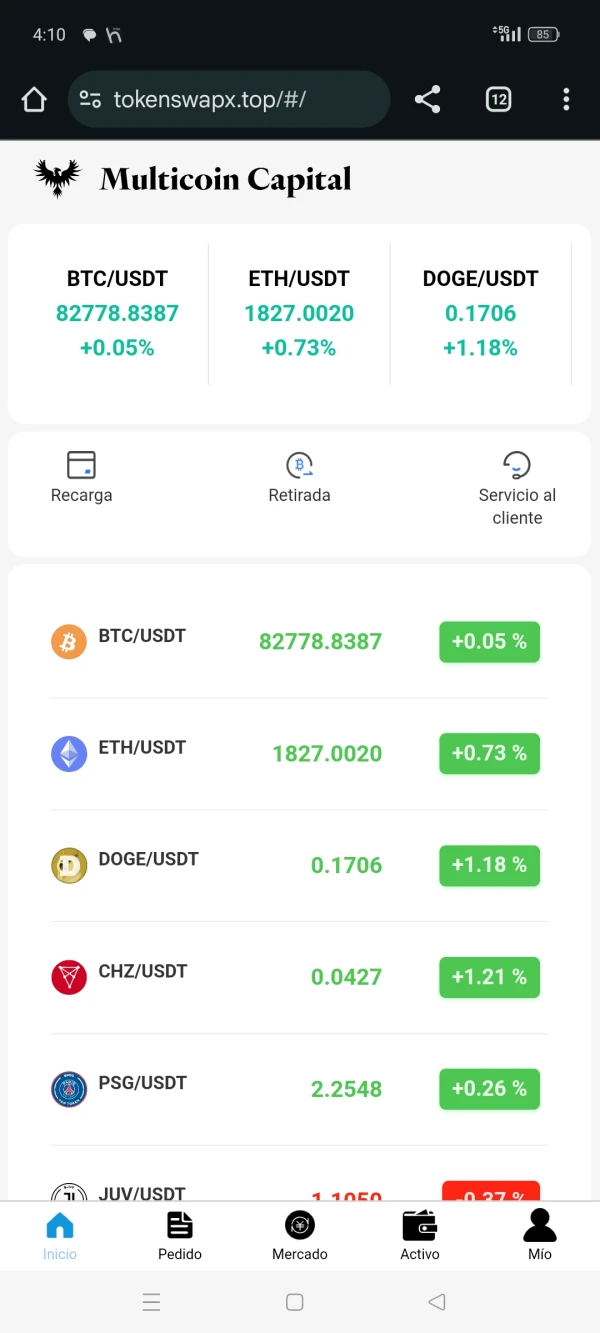Open the Mío profile tab
The height and width of the screenshot is (1333, 600).
540,1236
